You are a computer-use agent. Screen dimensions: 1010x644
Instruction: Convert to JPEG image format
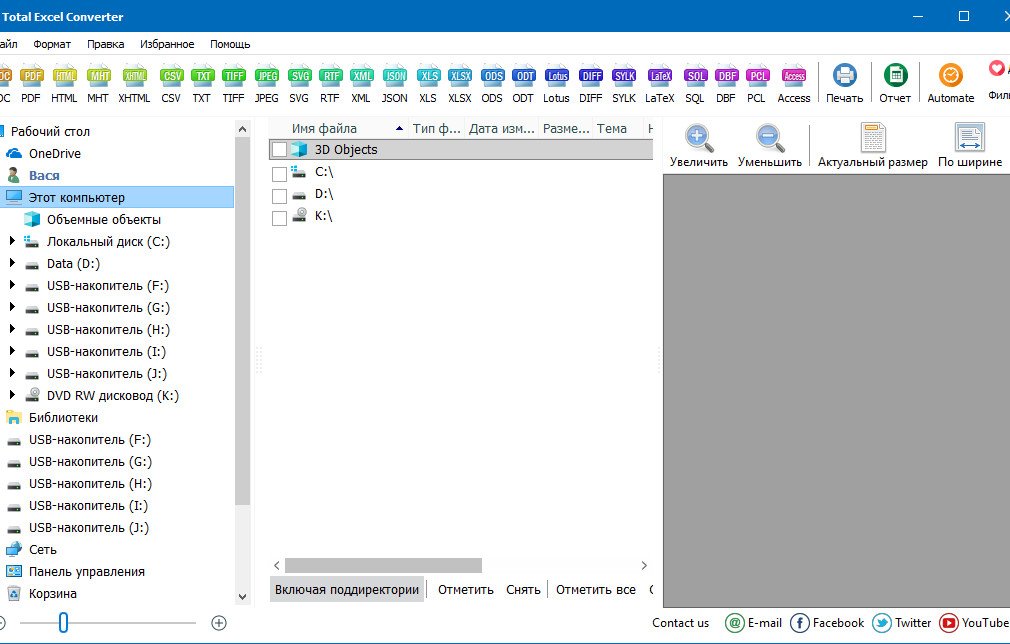(267, 84)
